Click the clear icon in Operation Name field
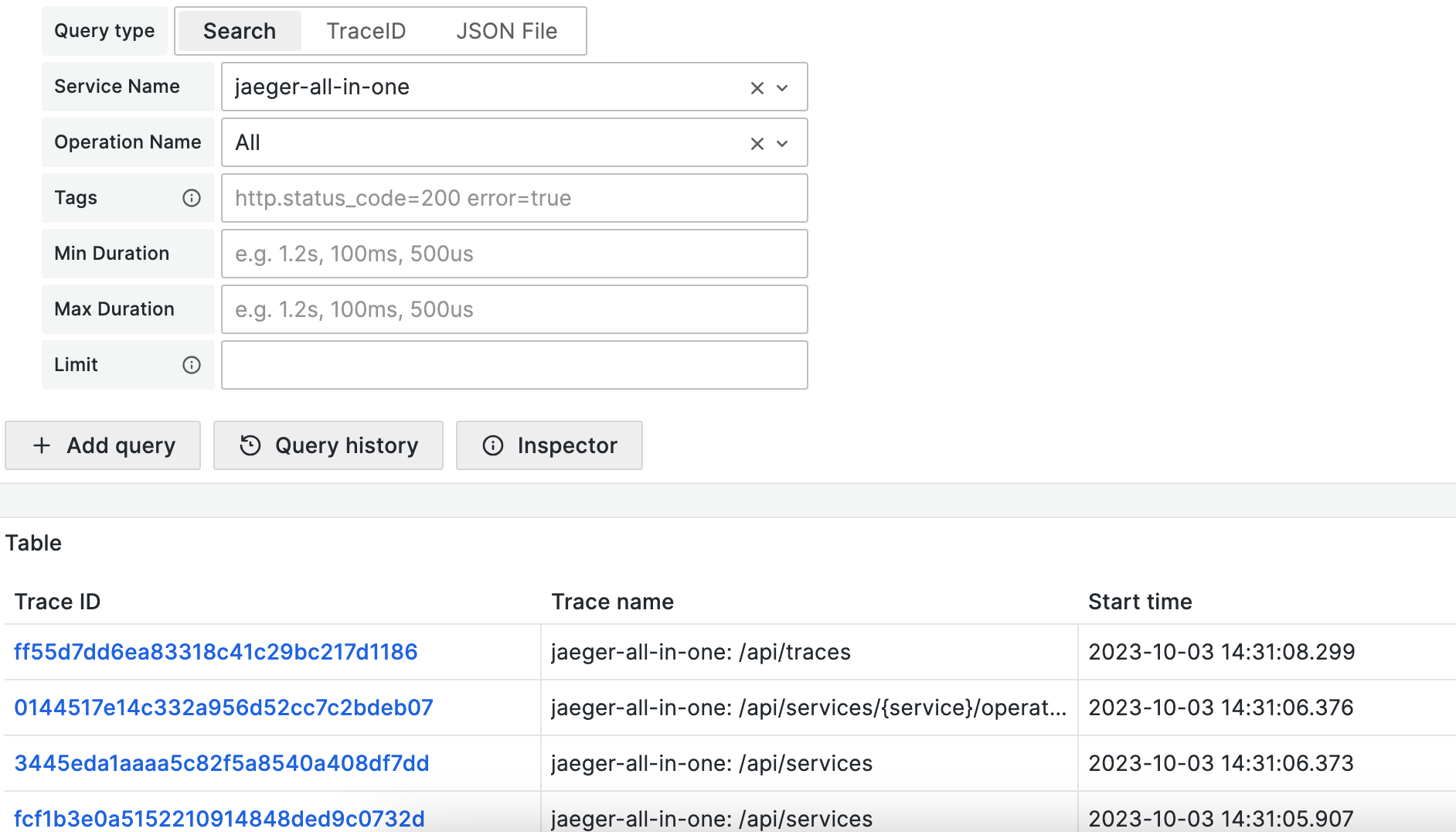 click(x=756, y=143)
